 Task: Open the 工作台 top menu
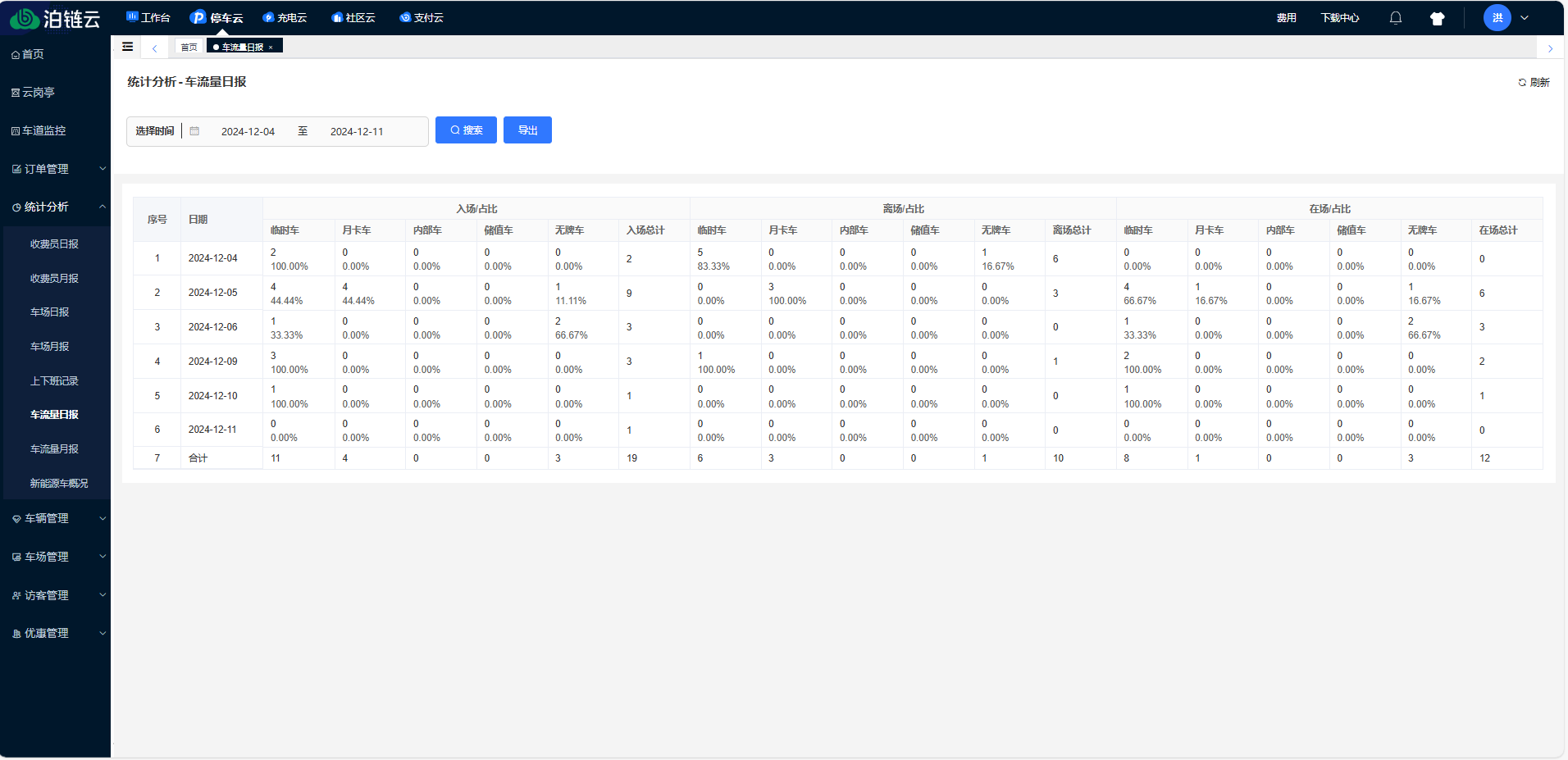[x=148, y=17]
